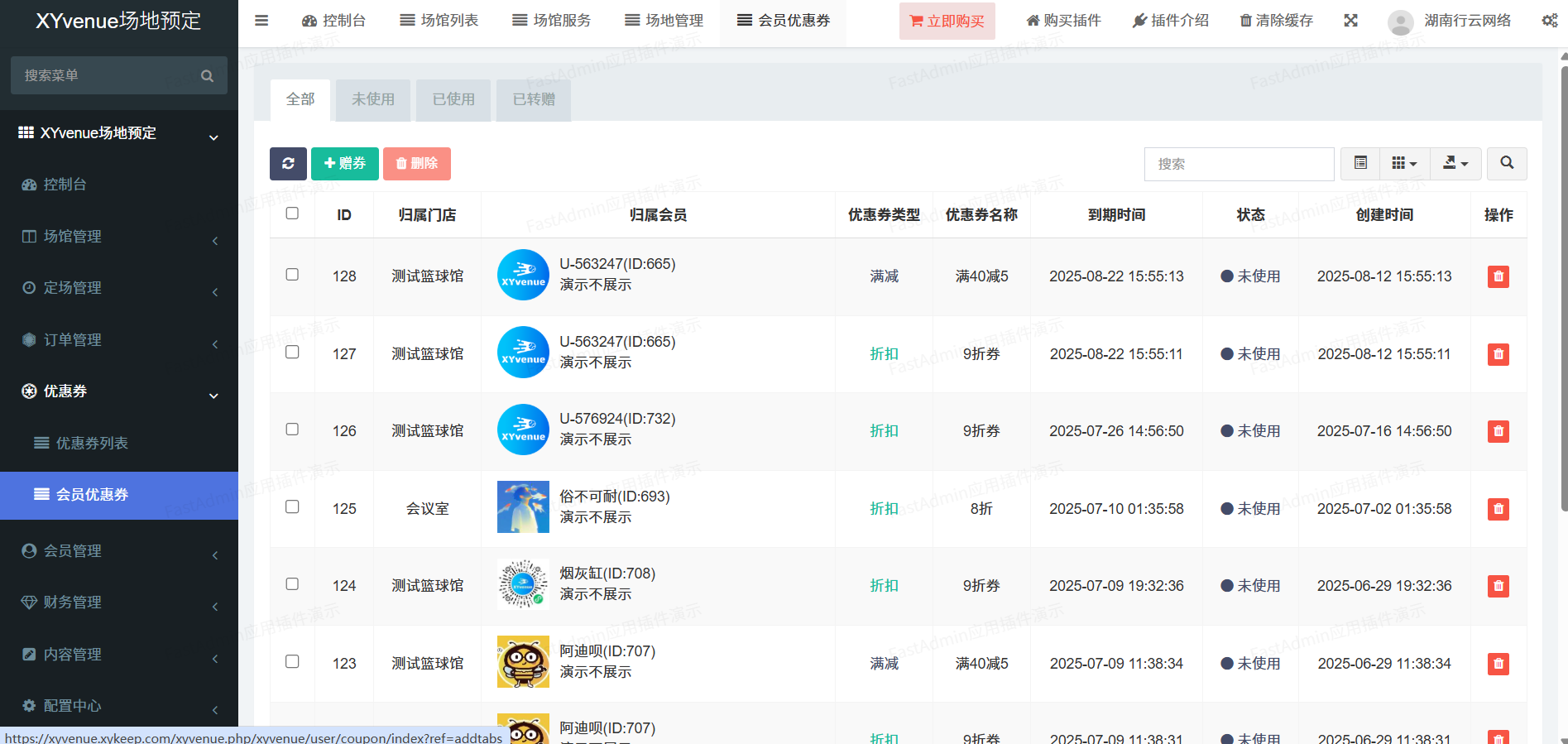Tick the checkbox for coupon ID 127
This screenshot has height=744, width=1568.
click(292, 353)
